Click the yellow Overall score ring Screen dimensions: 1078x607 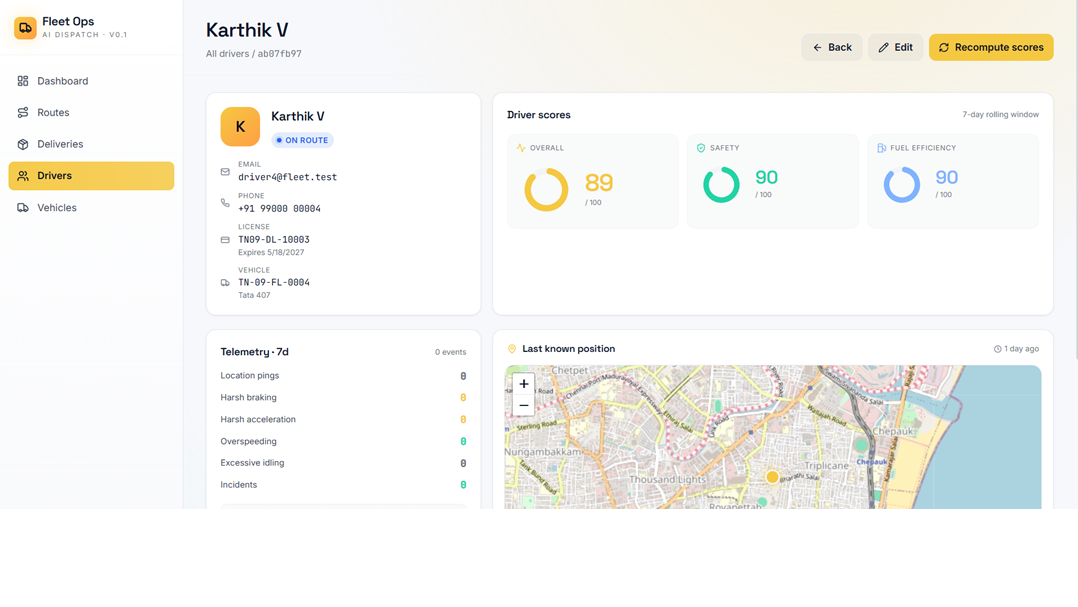point(547,190)
